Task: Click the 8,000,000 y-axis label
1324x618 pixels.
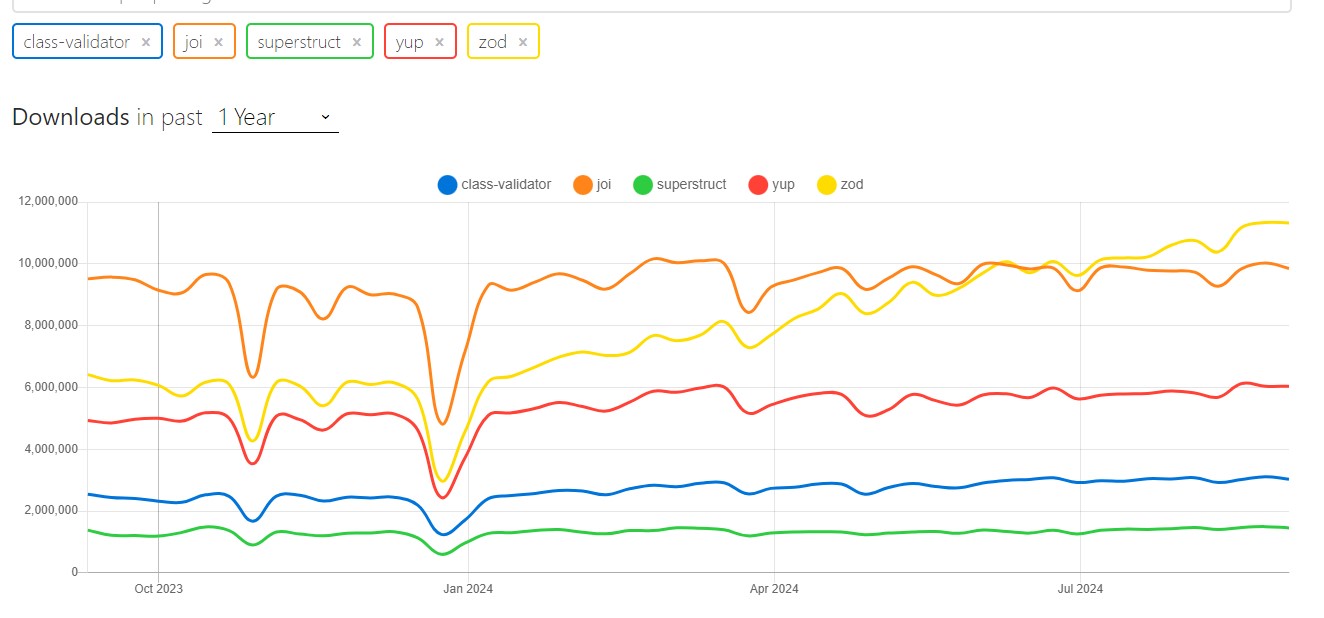Action: coord(51,325)
